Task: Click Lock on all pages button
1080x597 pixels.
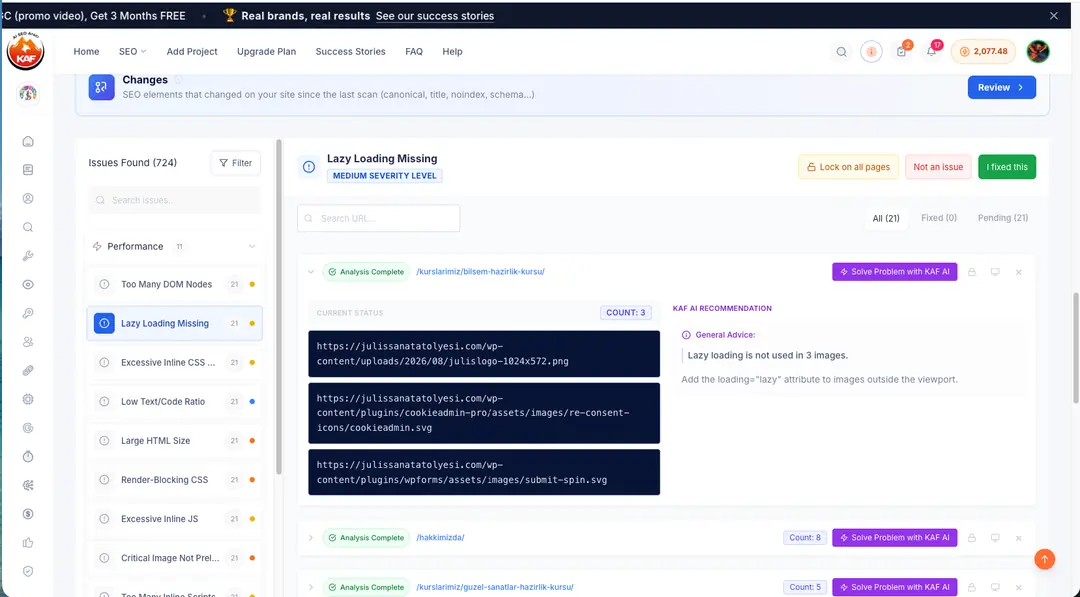Action: click(x=848, y=167)
